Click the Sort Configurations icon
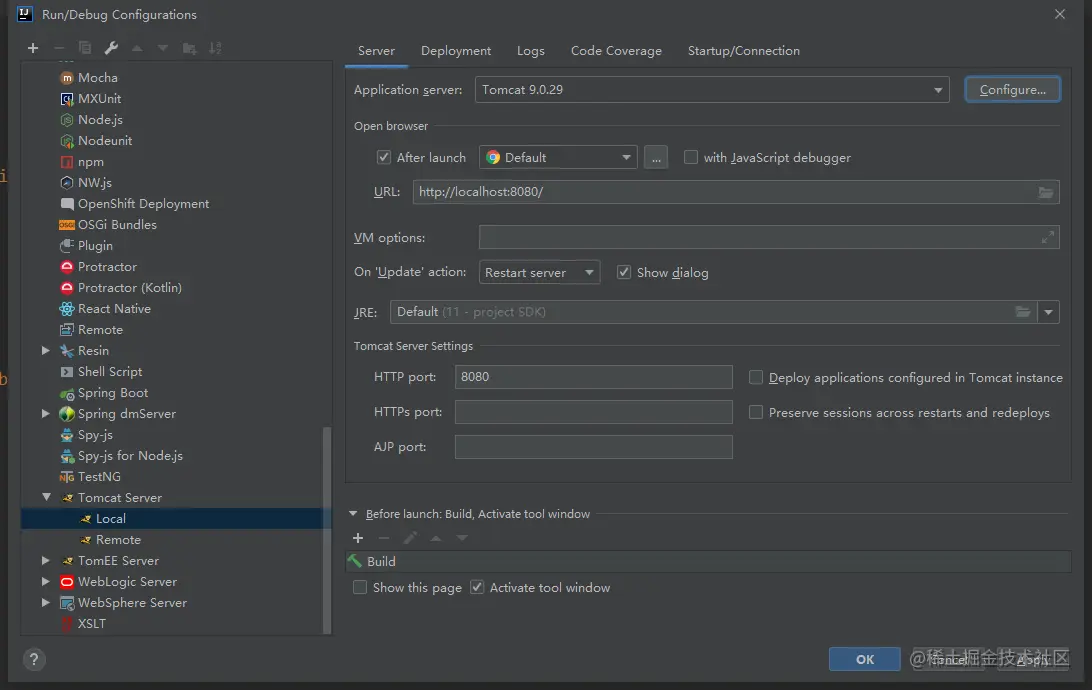Viewport: 1092px width, 690px height. point(215,48)
